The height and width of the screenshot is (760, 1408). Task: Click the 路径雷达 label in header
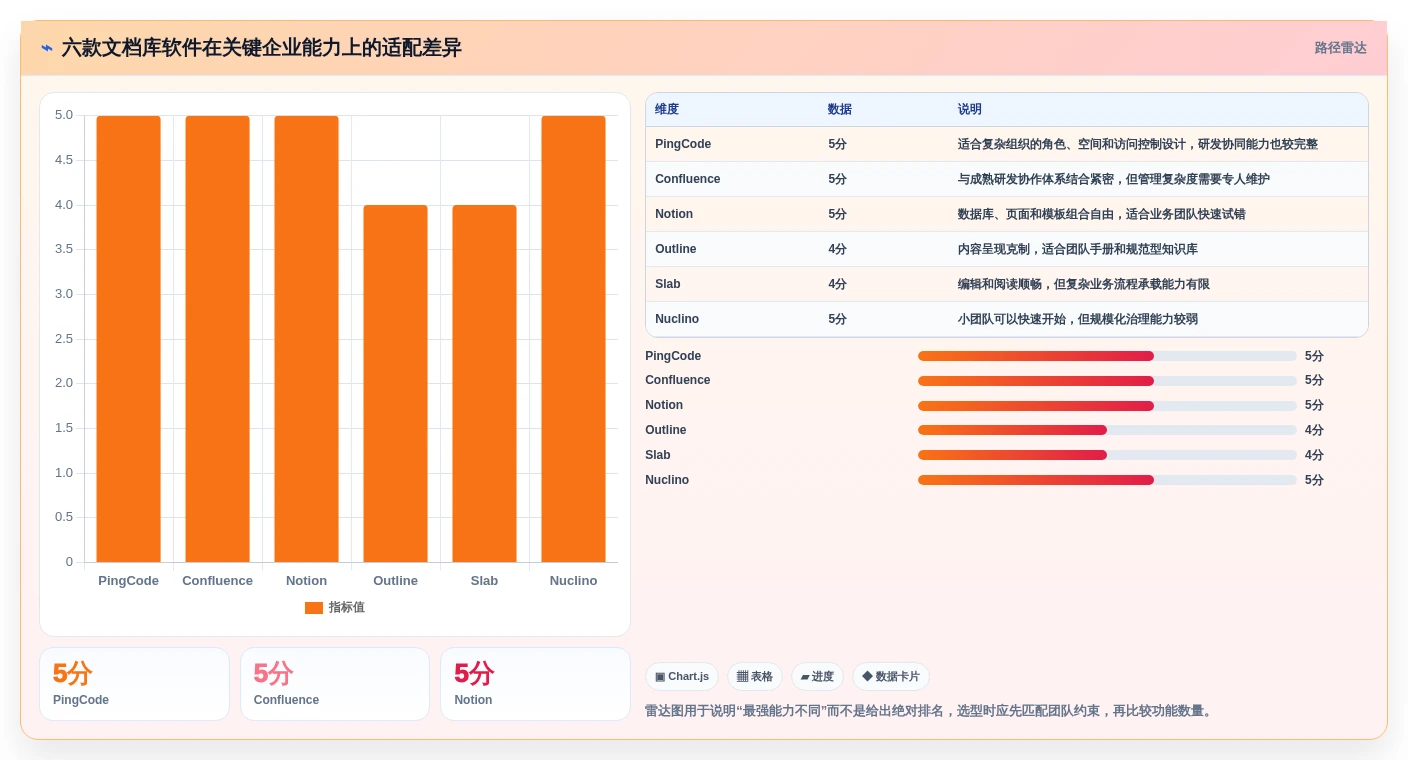point(1340,48)
